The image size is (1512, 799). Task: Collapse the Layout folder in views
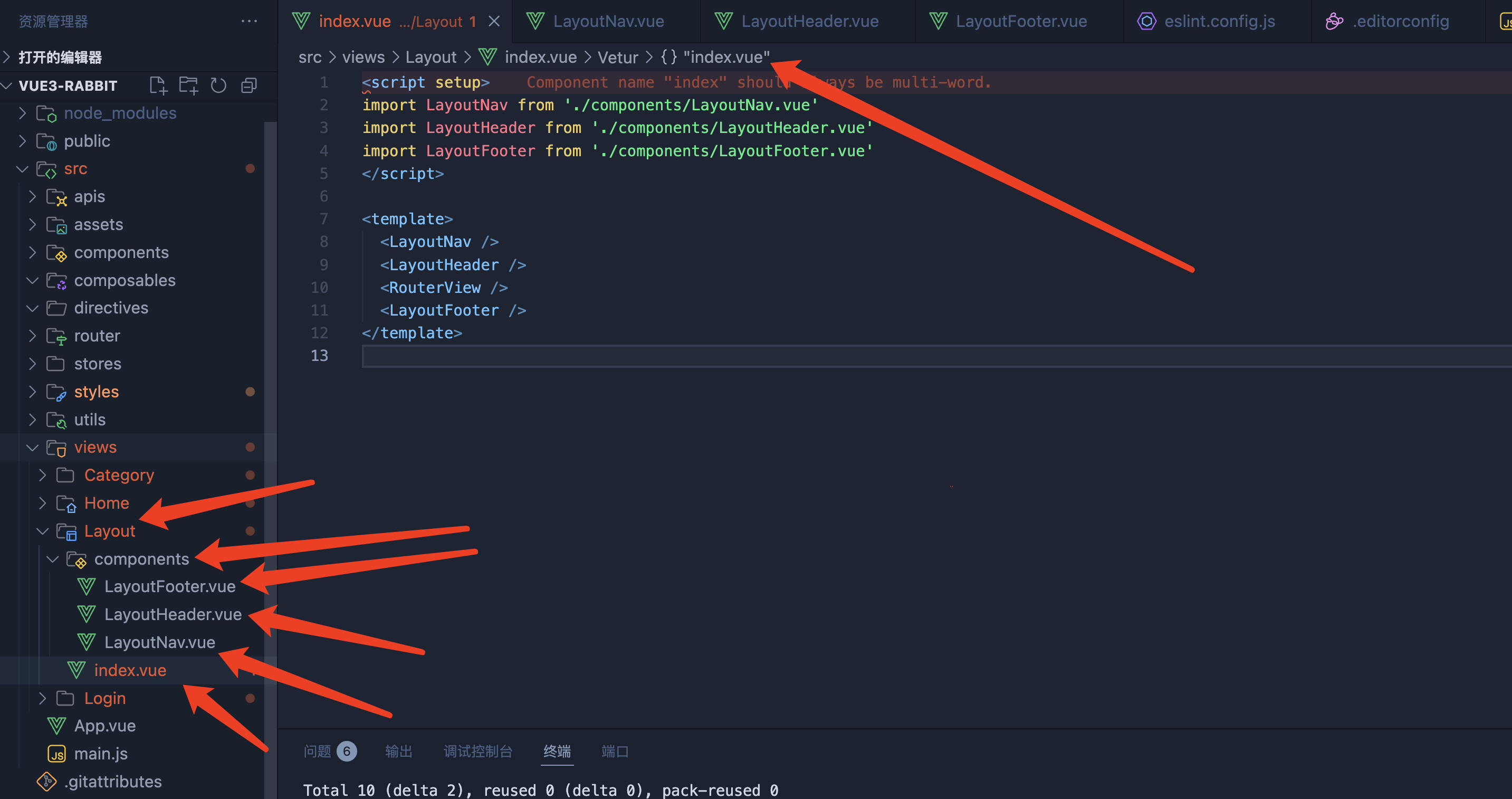42,531
